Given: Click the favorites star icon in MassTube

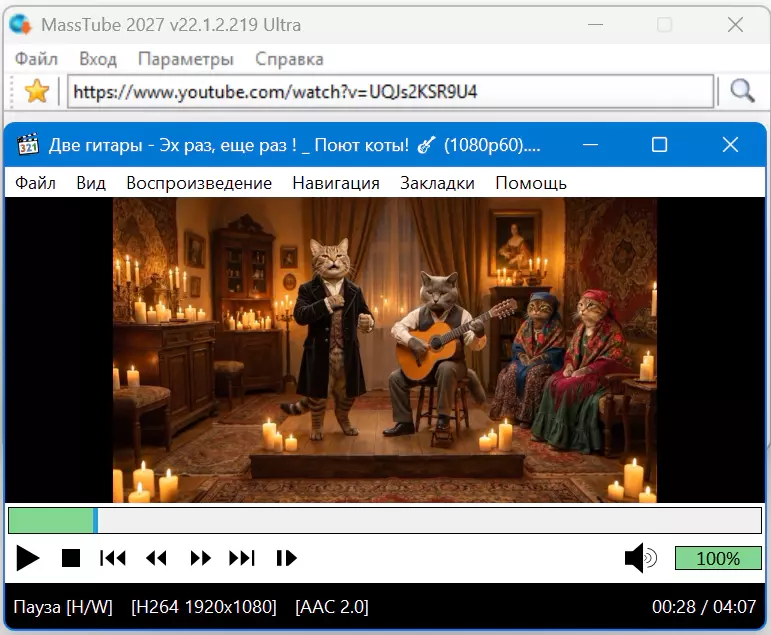Looking at the screenshot, I should click(x=37, y=91).
